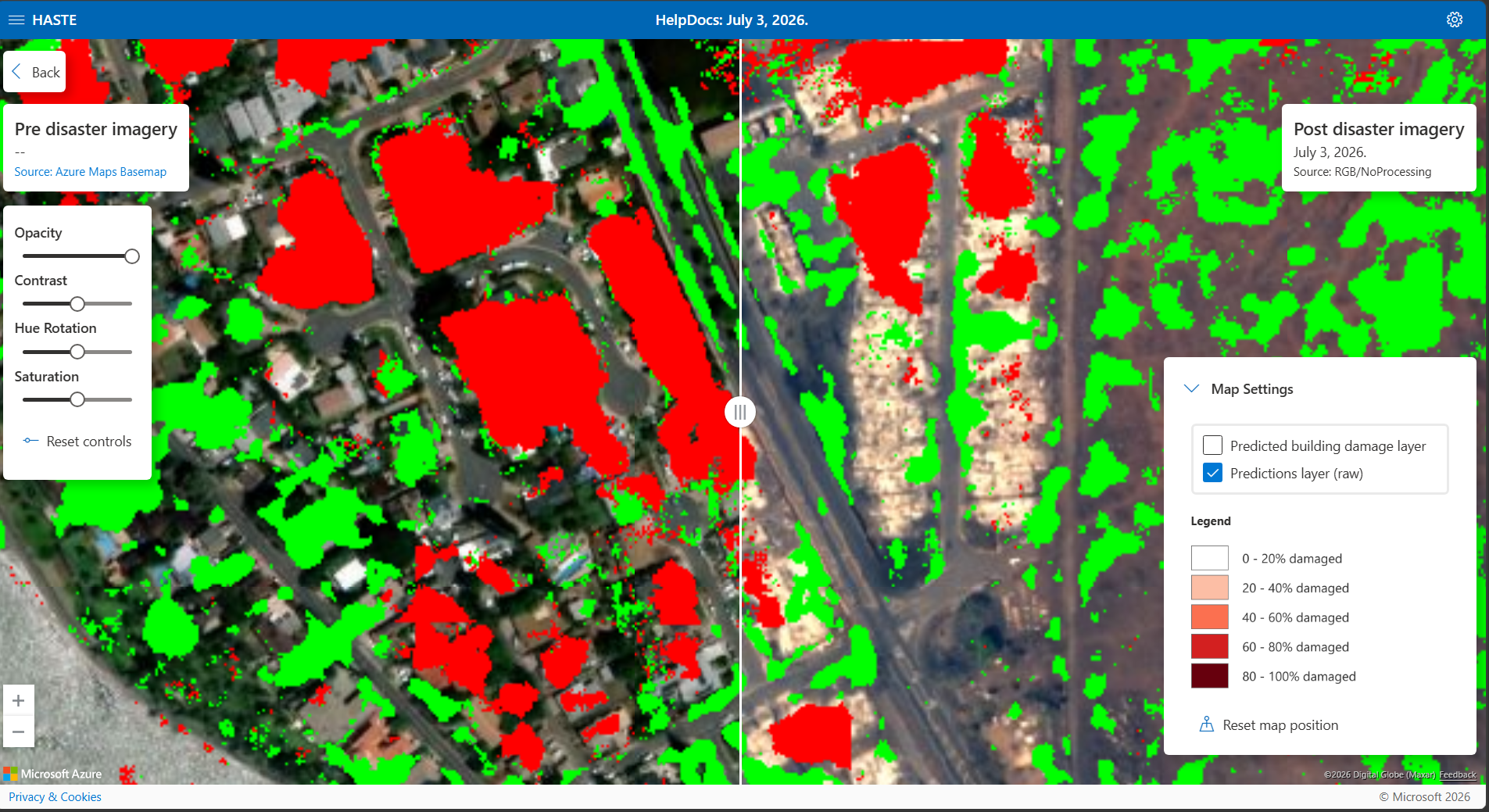Open the Privacy & Cookies link
This screenshot has height=812, width=1489.
[x=55, y=797]
